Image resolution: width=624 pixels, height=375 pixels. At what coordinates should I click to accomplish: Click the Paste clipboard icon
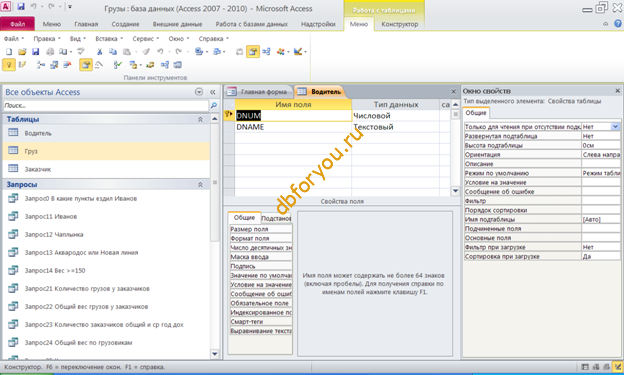[127, 52]
